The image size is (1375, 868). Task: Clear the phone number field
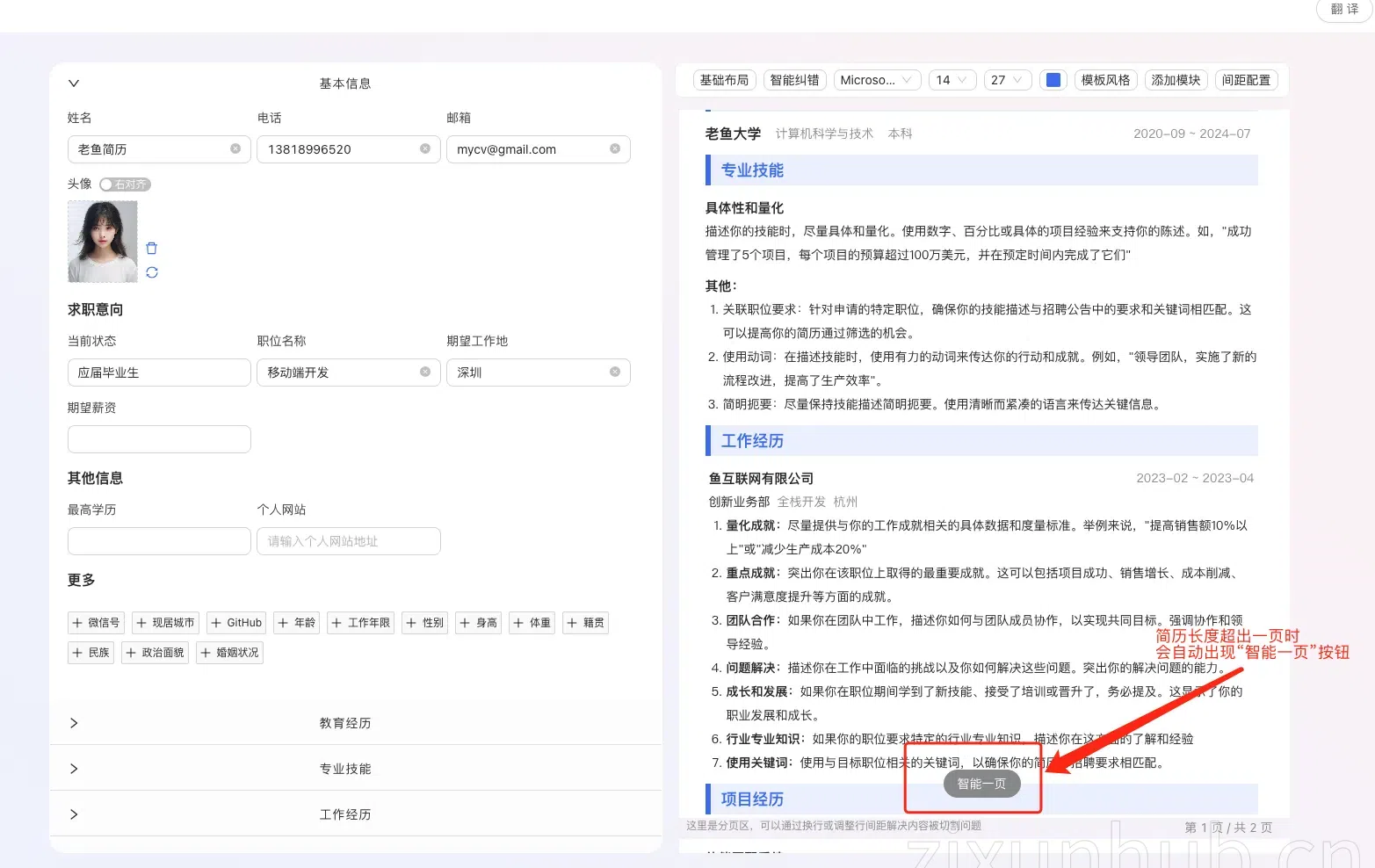[425, 149]
